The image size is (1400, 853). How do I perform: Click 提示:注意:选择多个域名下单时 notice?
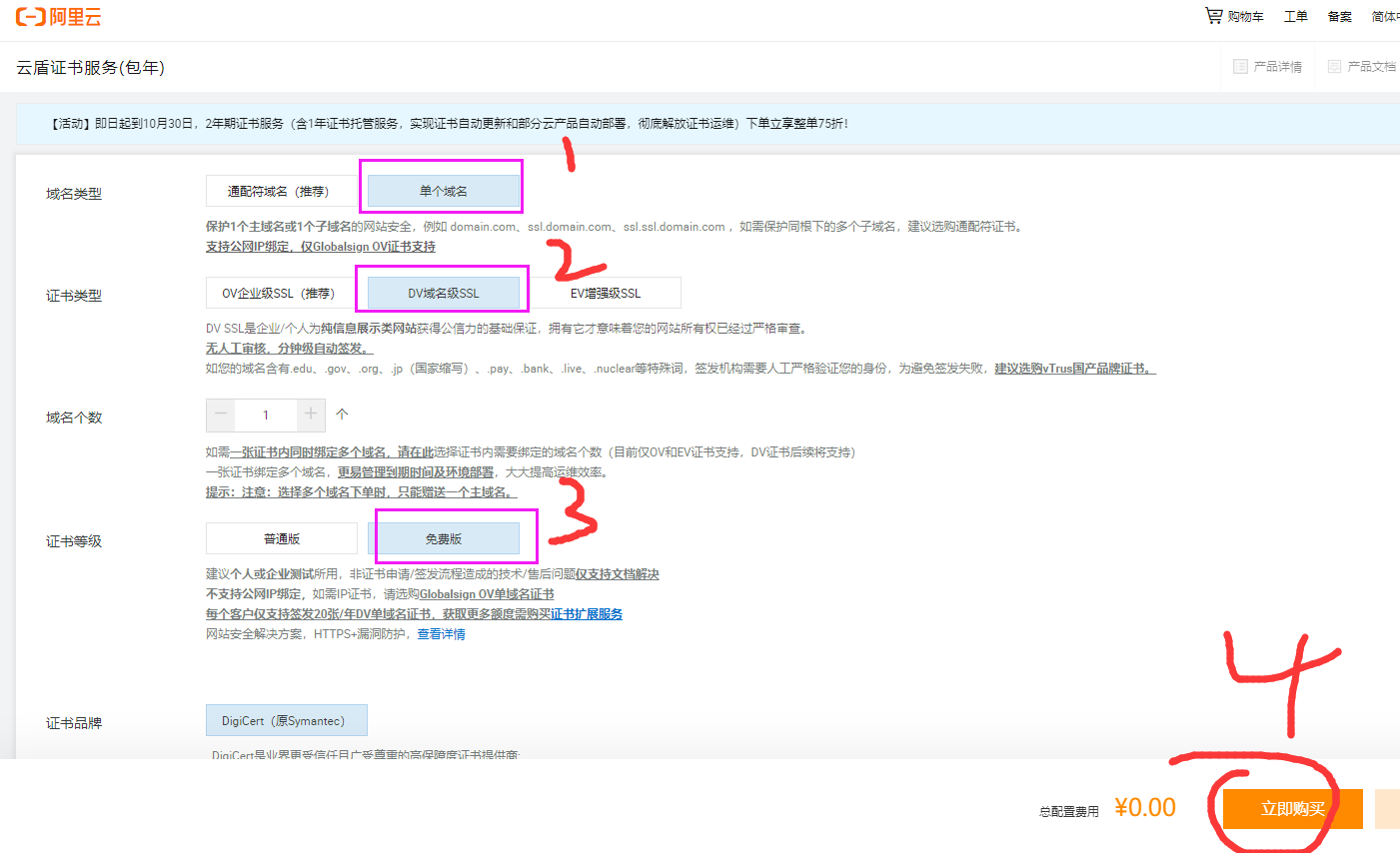tap(362, 492)
